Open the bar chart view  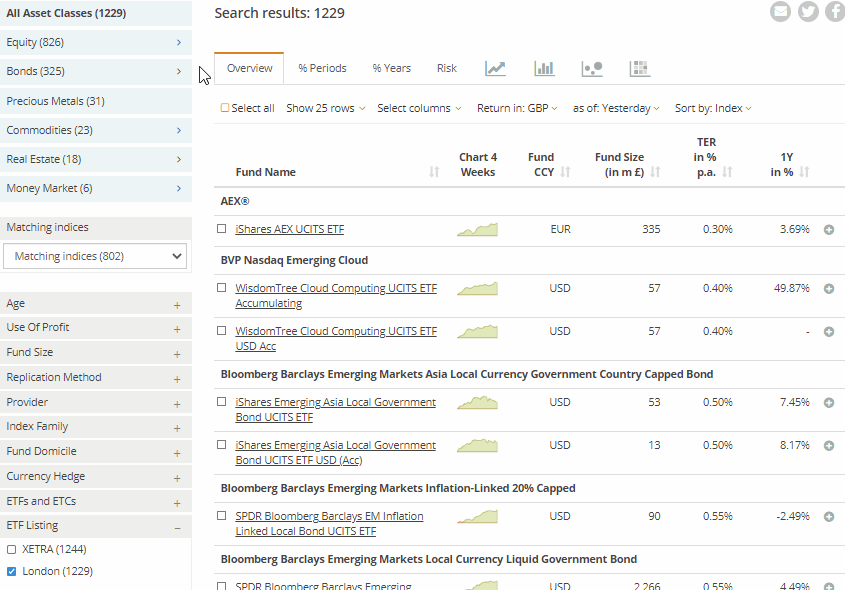click(544, 67)
